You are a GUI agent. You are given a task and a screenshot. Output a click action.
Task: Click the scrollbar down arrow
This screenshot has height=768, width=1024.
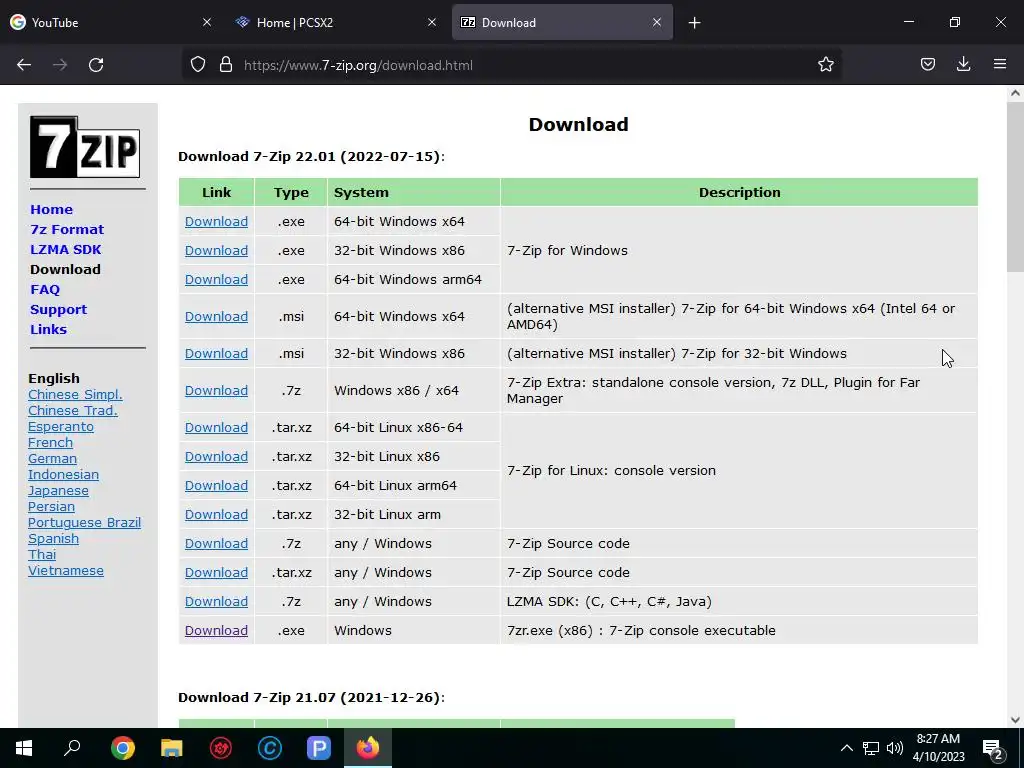point(1015,720)
